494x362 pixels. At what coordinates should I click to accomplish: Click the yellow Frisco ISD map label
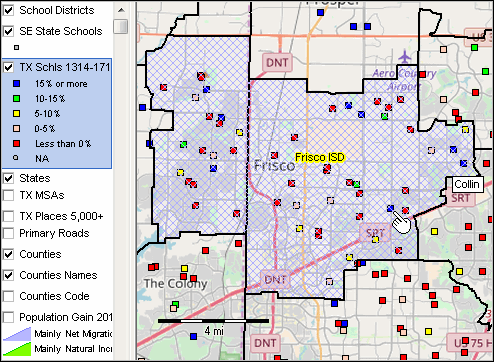coord(320,157)
